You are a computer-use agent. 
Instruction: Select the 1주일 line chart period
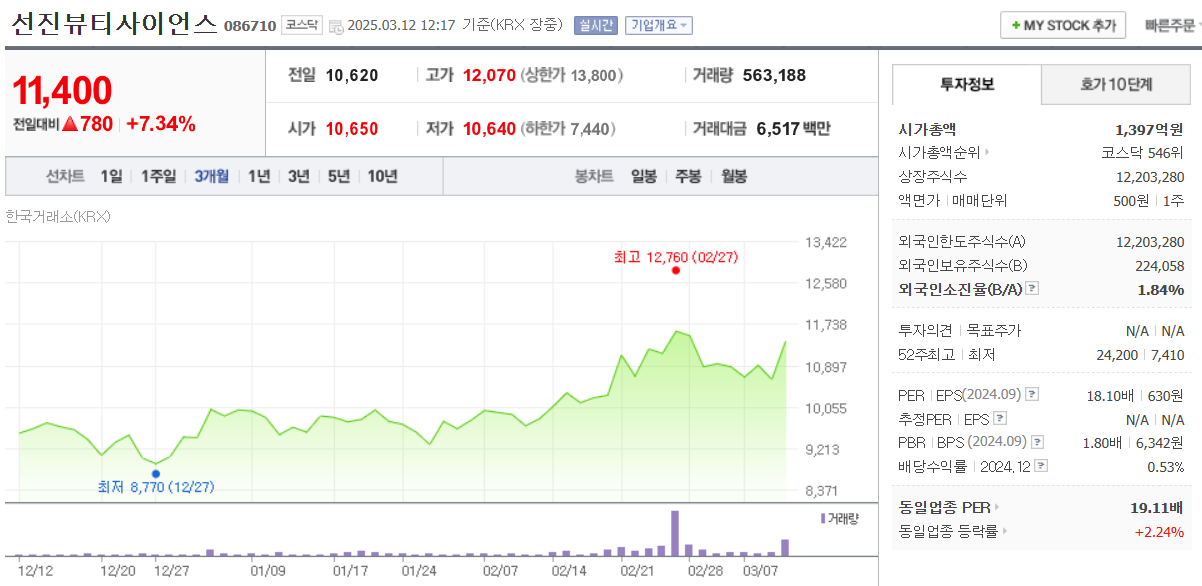click(x=158, y=176)
